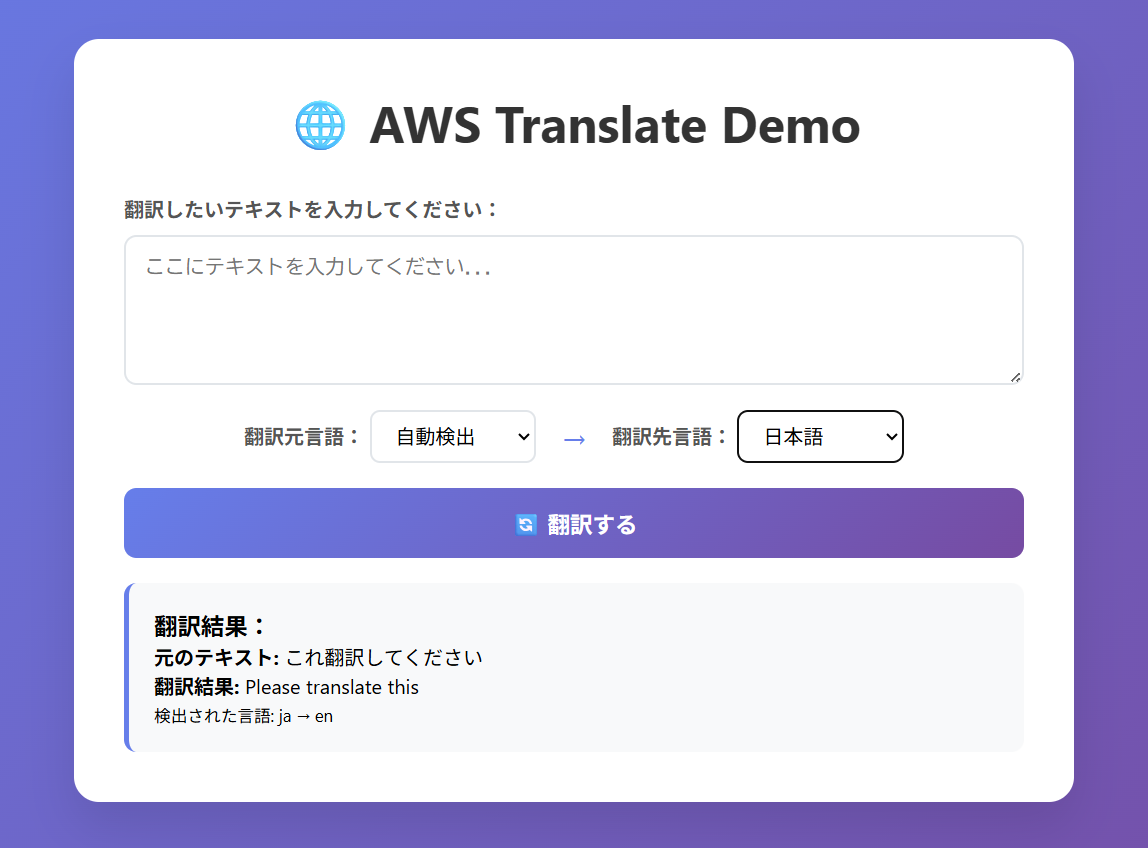Click the globe icon beside AWS Translate Demo

tap(320, 125)
